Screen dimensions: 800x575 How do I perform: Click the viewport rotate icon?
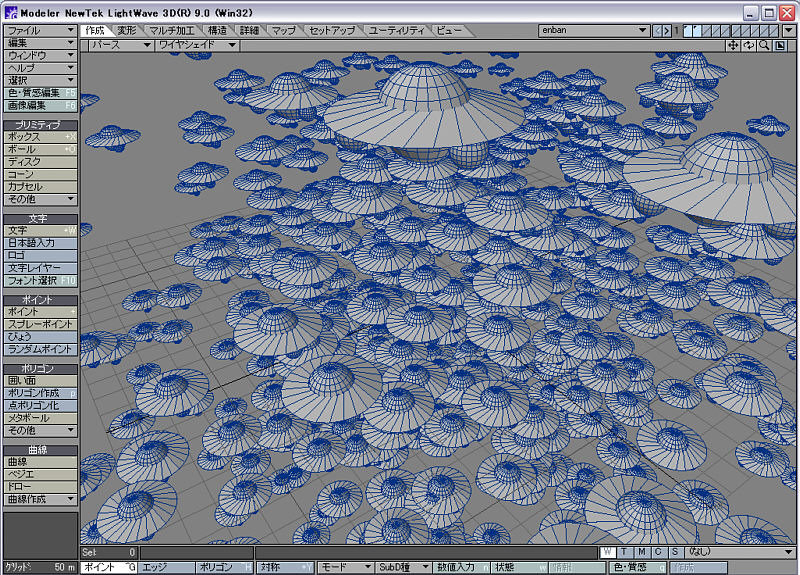[749, 45]
